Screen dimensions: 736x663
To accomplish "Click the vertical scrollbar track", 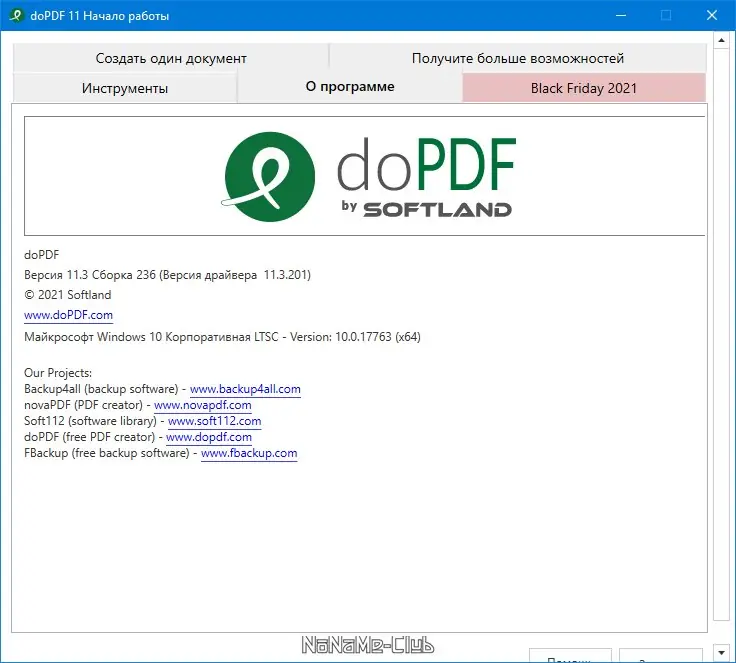I will coord(721,333).
